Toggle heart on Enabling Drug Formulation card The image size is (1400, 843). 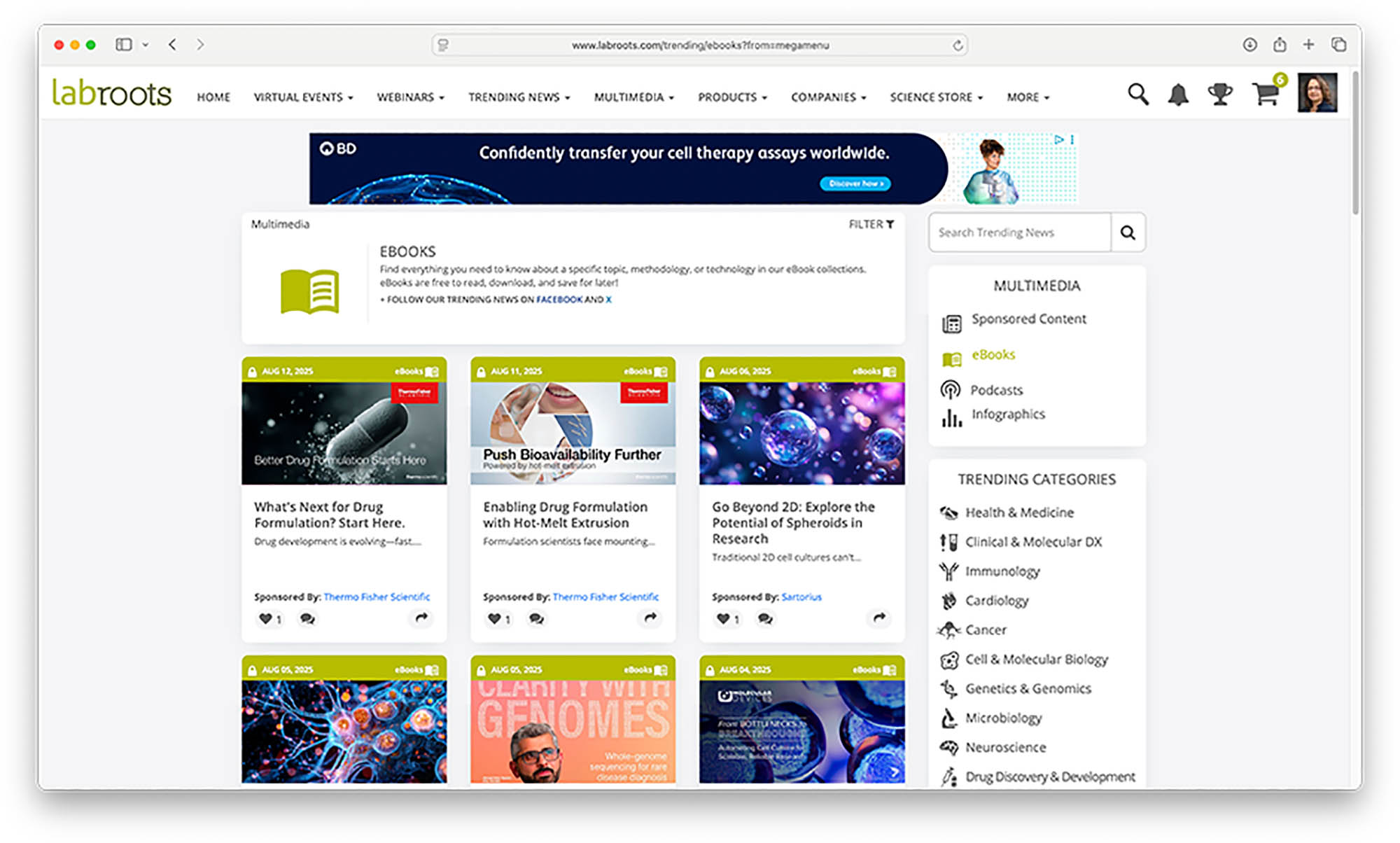coord(494,619)
